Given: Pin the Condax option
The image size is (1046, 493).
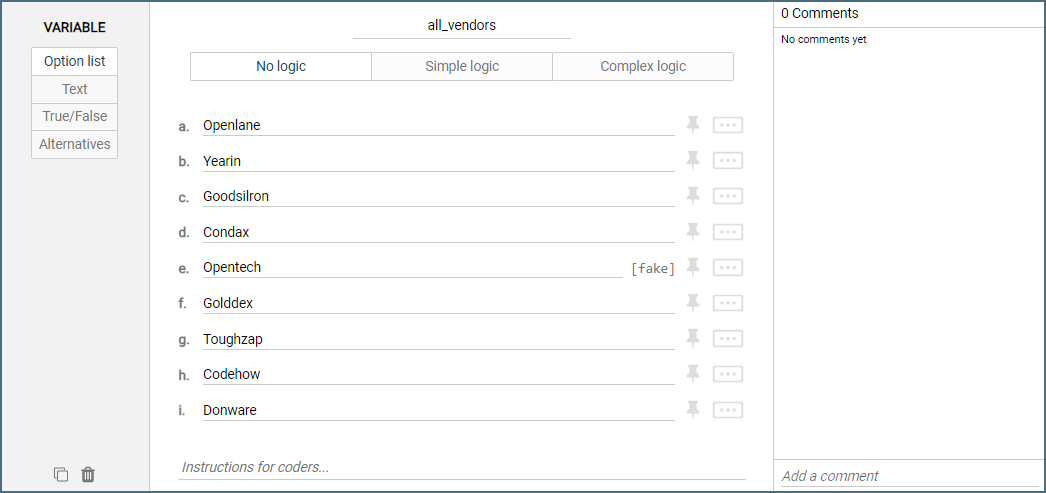Looking at the screenshot, I should click(x=692, y=232).
